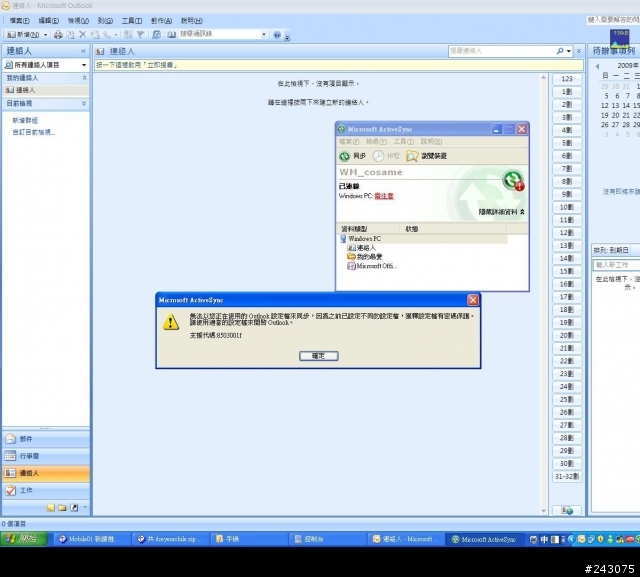The image size is (640, 577).
Task: Open the 搜尋通訊錄 combo box dropdown arrow
Action: tap(264, 35)
